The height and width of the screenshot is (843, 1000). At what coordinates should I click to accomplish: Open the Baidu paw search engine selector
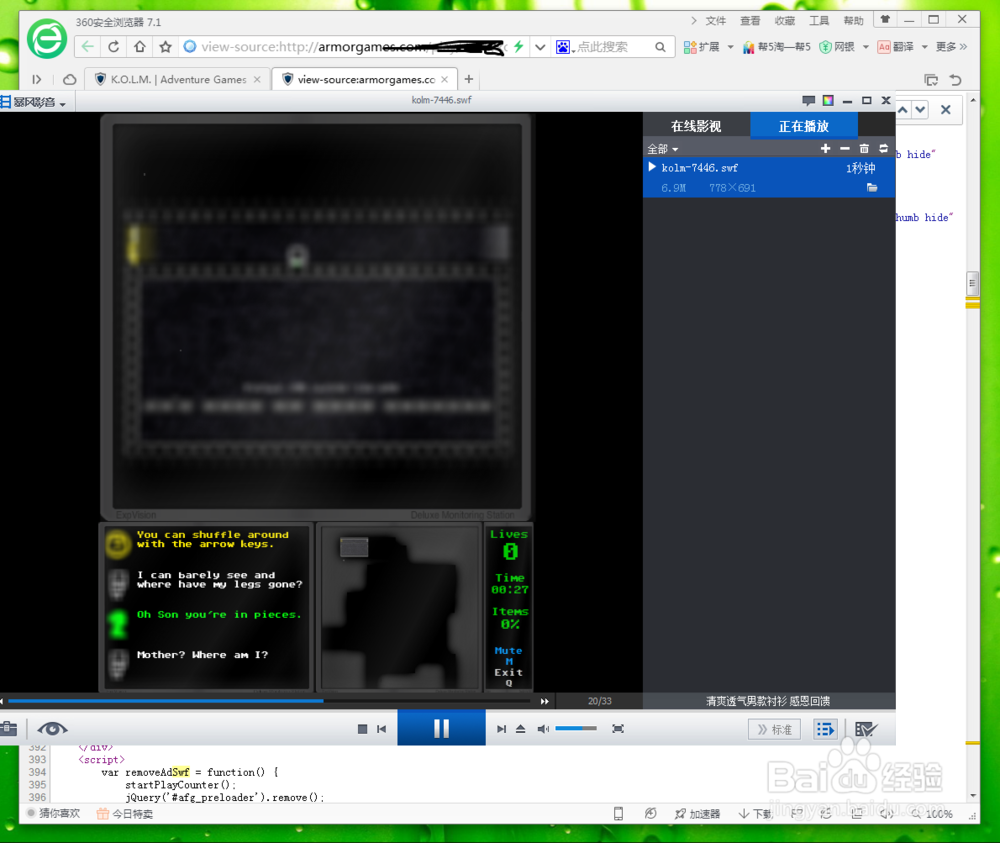point(565,47)
